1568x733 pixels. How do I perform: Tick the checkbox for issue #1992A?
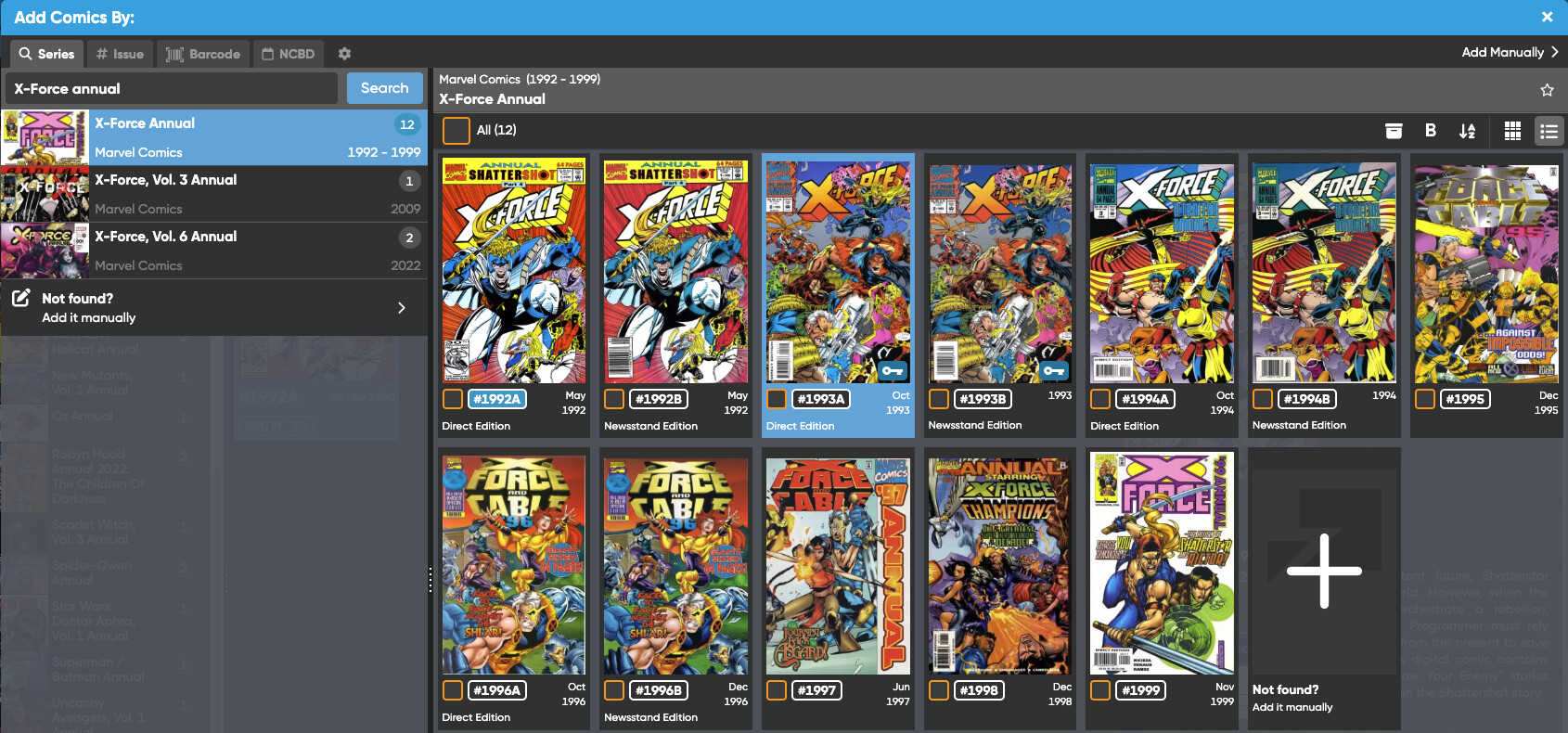pyautogui.click(x=453, y=399)
